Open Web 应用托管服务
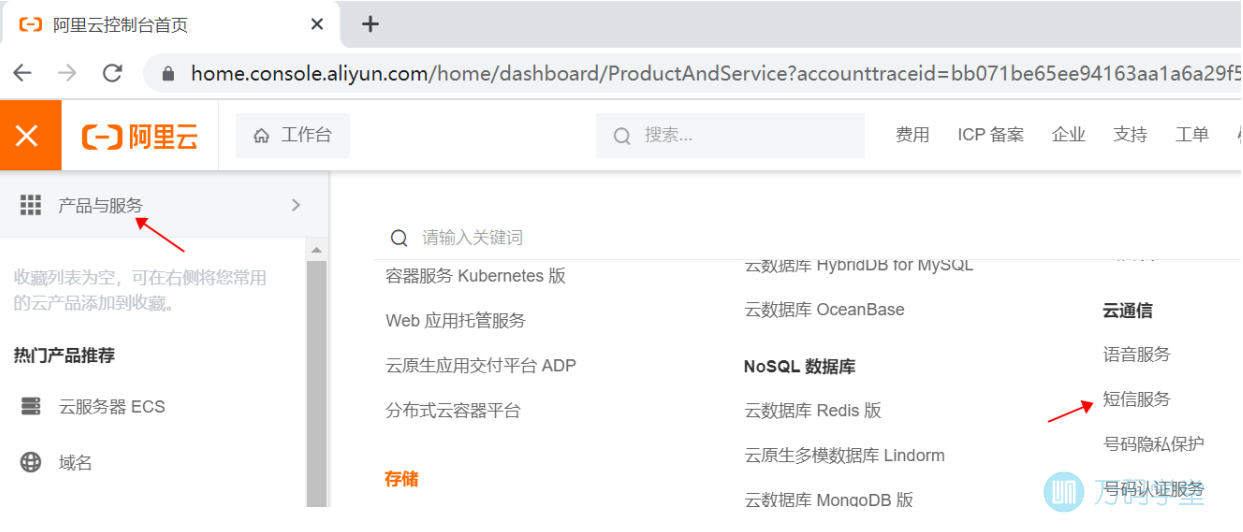 point(456,321)
